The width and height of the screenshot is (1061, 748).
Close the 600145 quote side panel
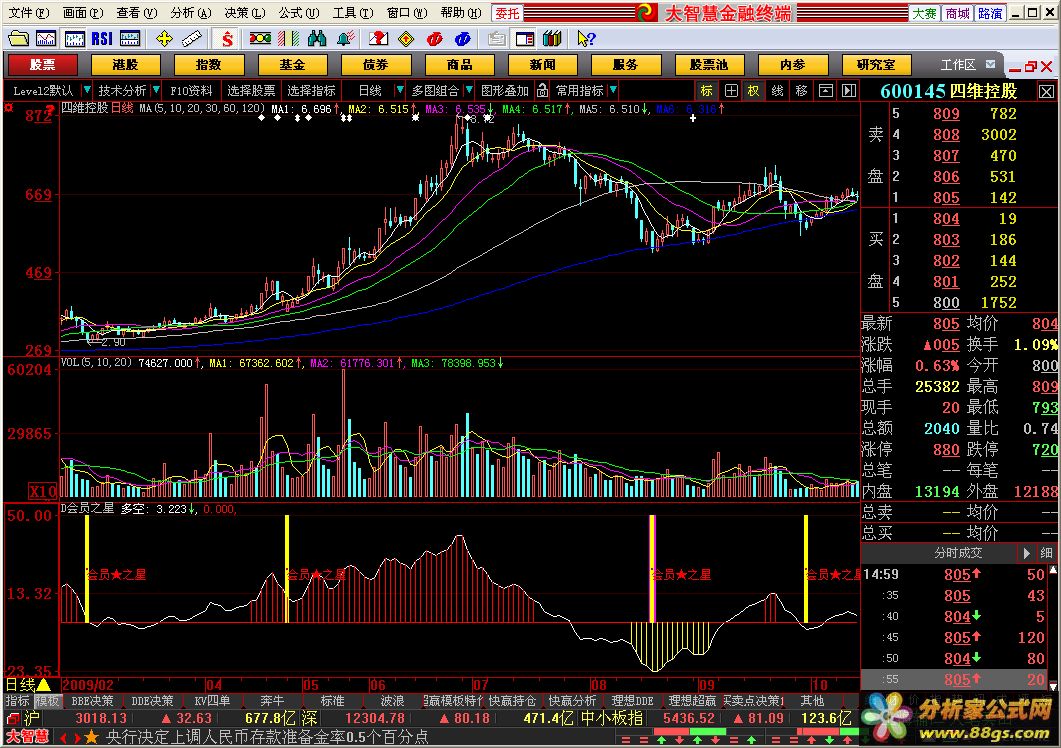(x=1046, y=91)
